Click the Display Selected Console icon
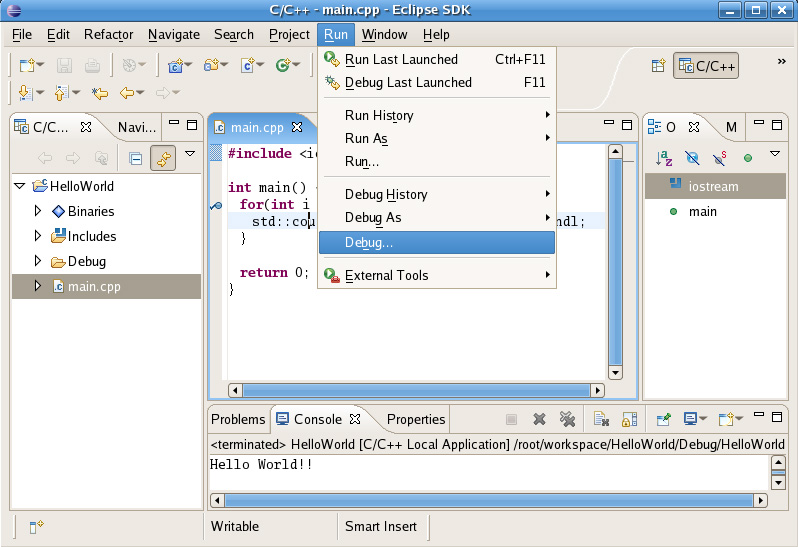 (x=691, y=419)
